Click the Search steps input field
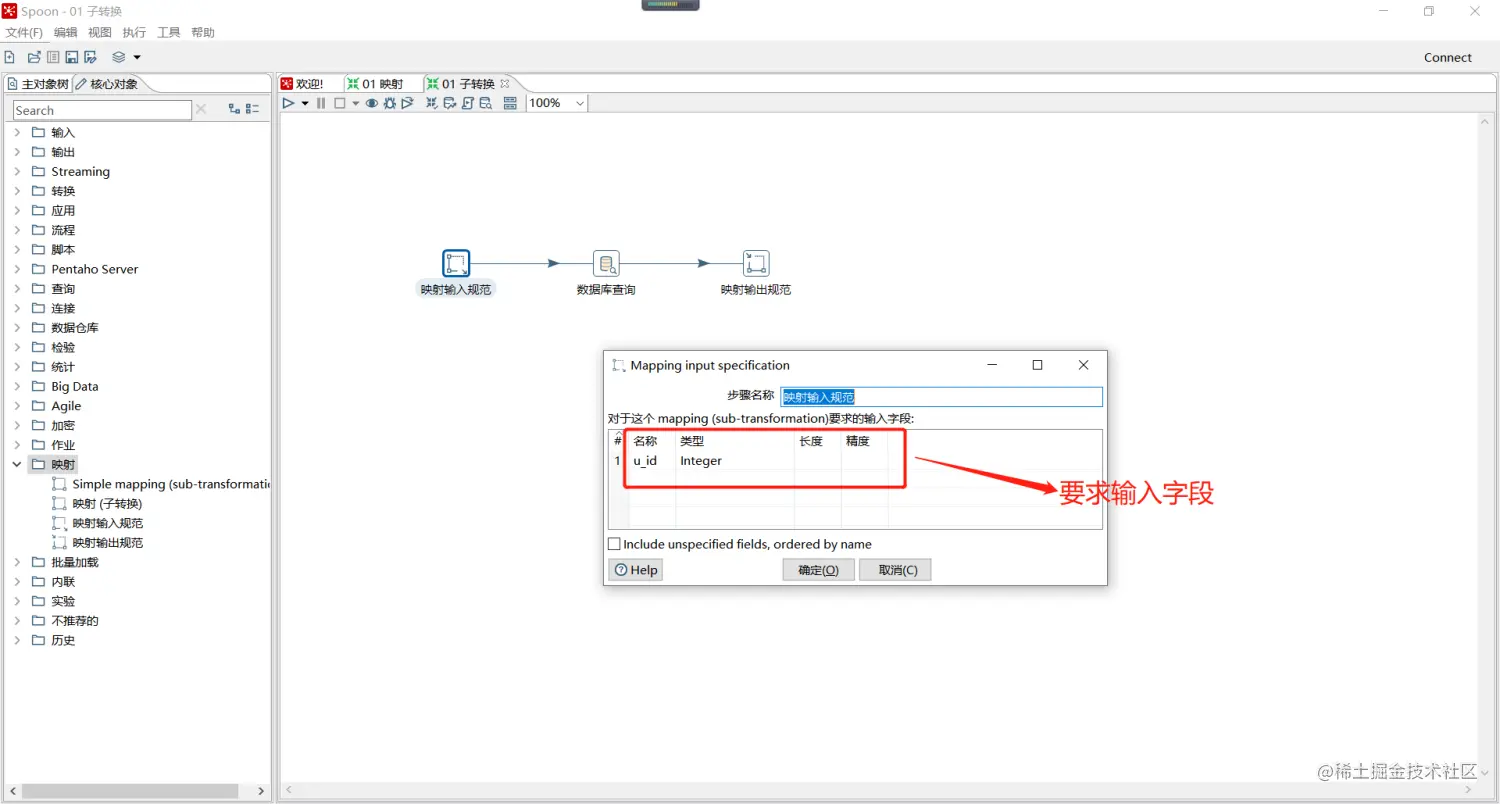Image resolution: width=1500 pixels, height=804 pixels. tap(102, 110)
